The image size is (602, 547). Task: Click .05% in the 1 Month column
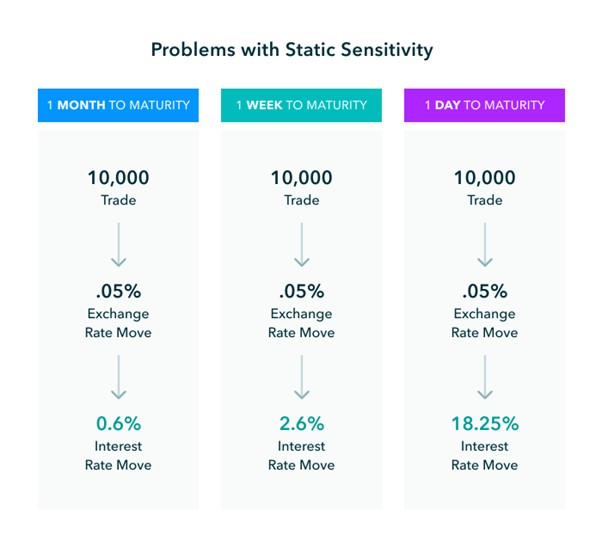click(x=118, y=291)
